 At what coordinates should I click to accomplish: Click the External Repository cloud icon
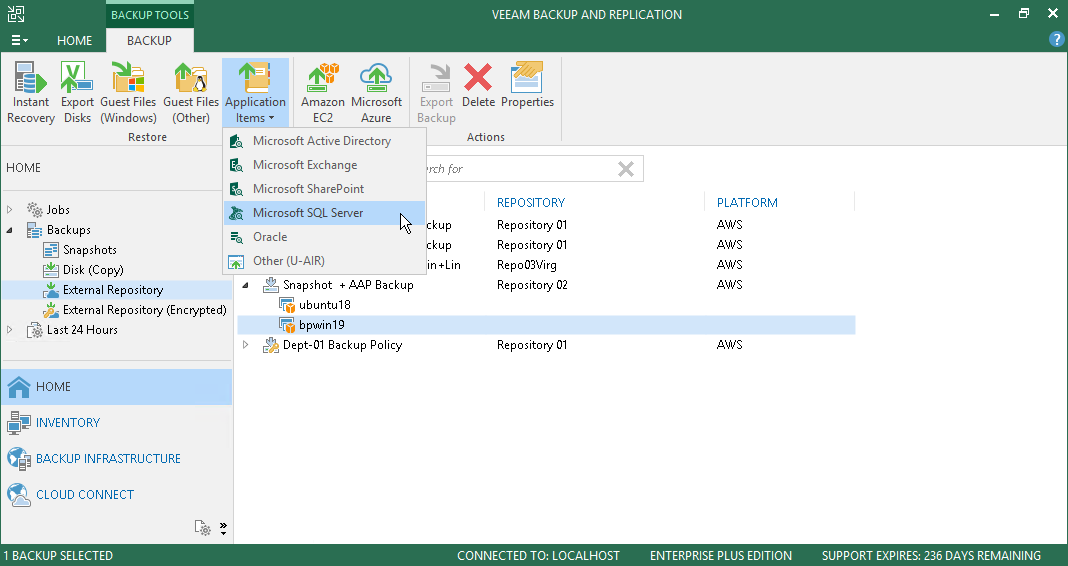[51, 290]
